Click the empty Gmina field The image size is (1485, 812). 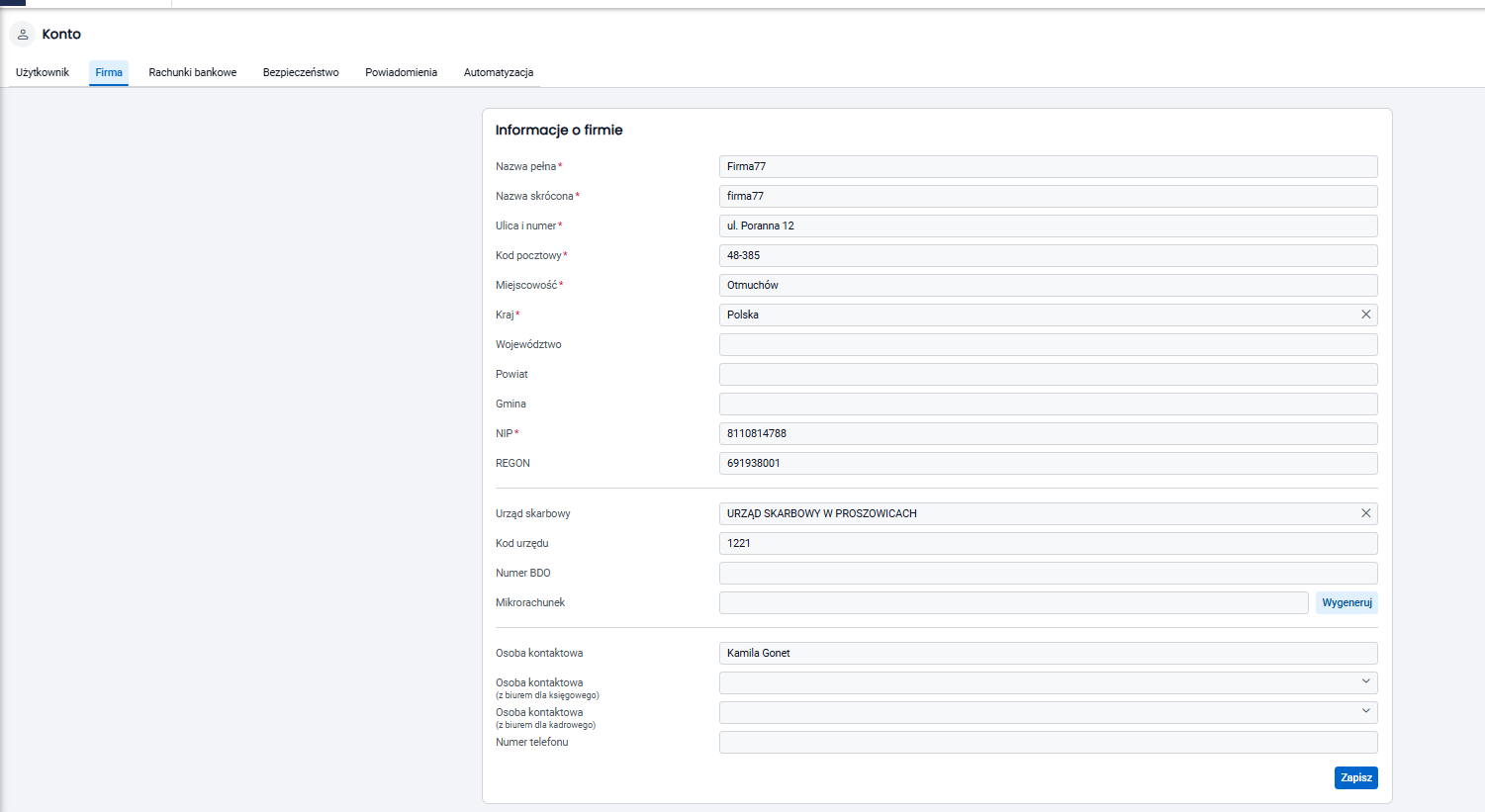[x=1049, y=404]
